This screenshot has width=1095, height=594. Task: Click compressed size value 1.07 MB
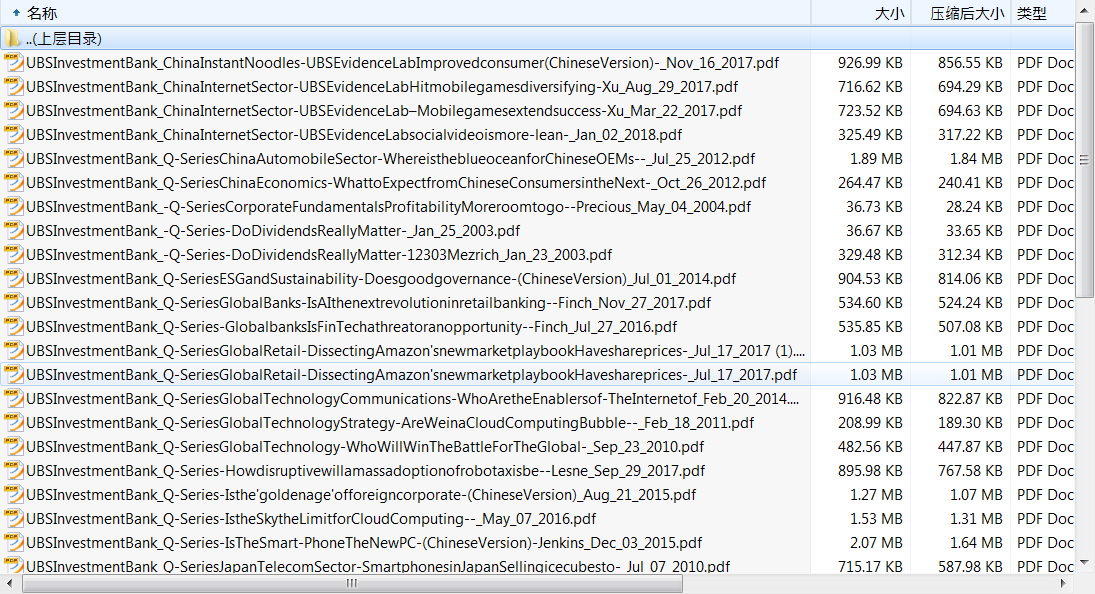coord(976,495)
